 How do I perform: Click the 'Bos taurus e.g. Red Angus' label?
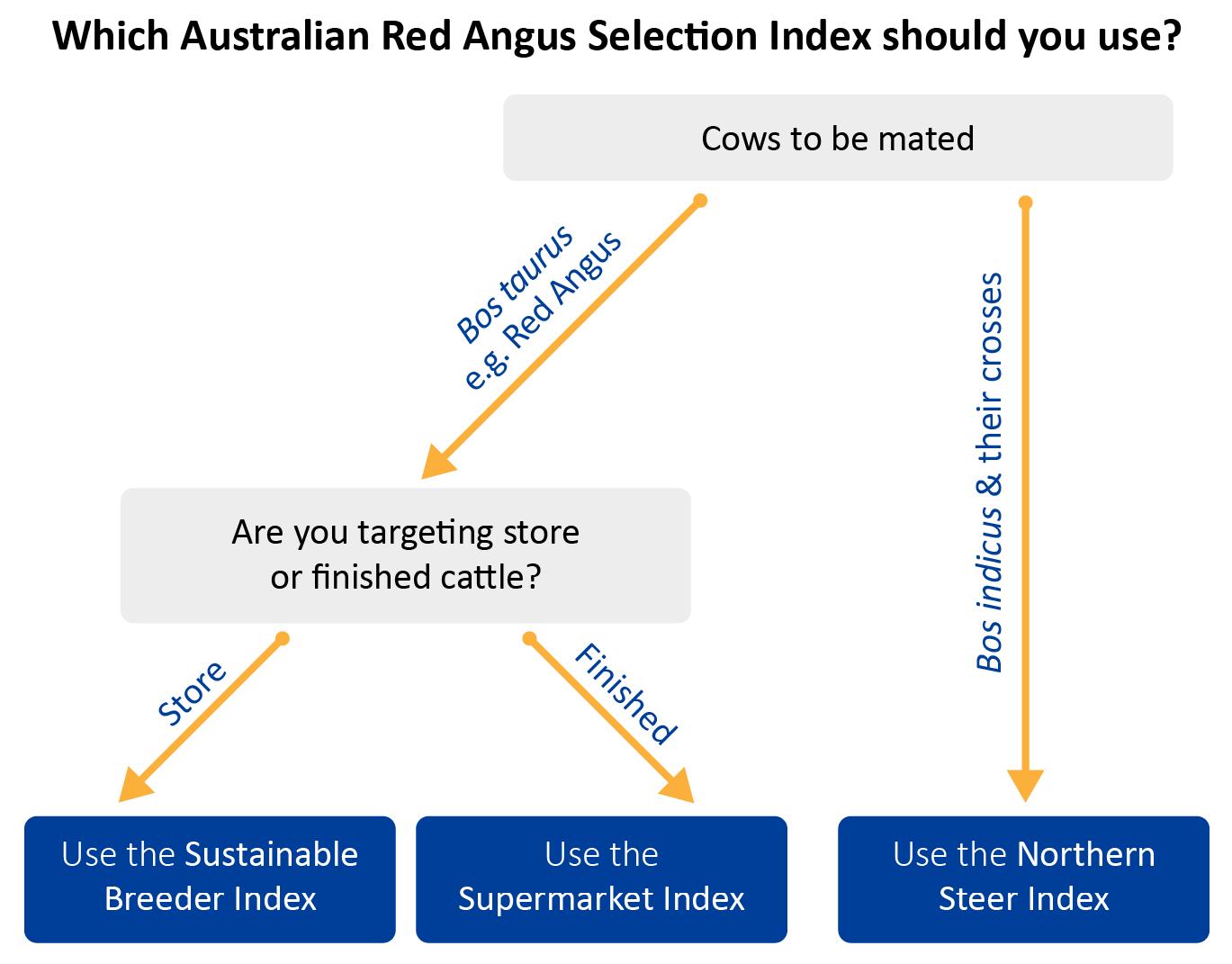[x=538, y=306]
